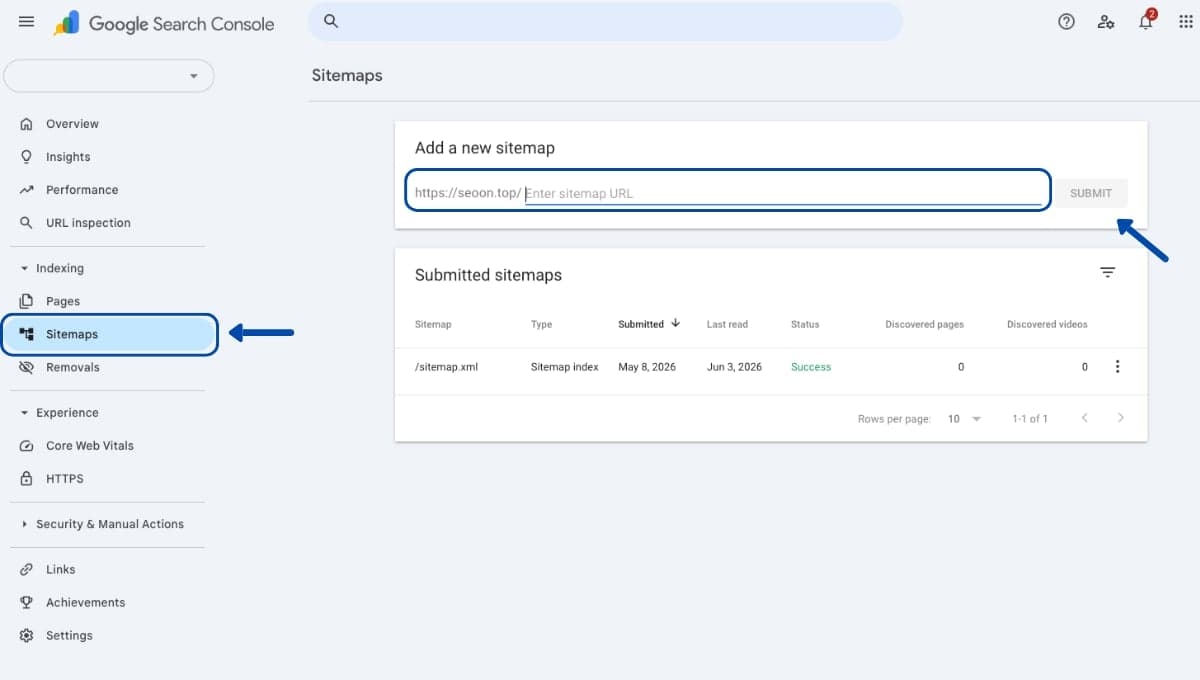Click the 1-1 of 1 pagination text
Image resolution: width=1200 pixels, height=680 pixels.
pyautogui.click(x=1030, y=419)
